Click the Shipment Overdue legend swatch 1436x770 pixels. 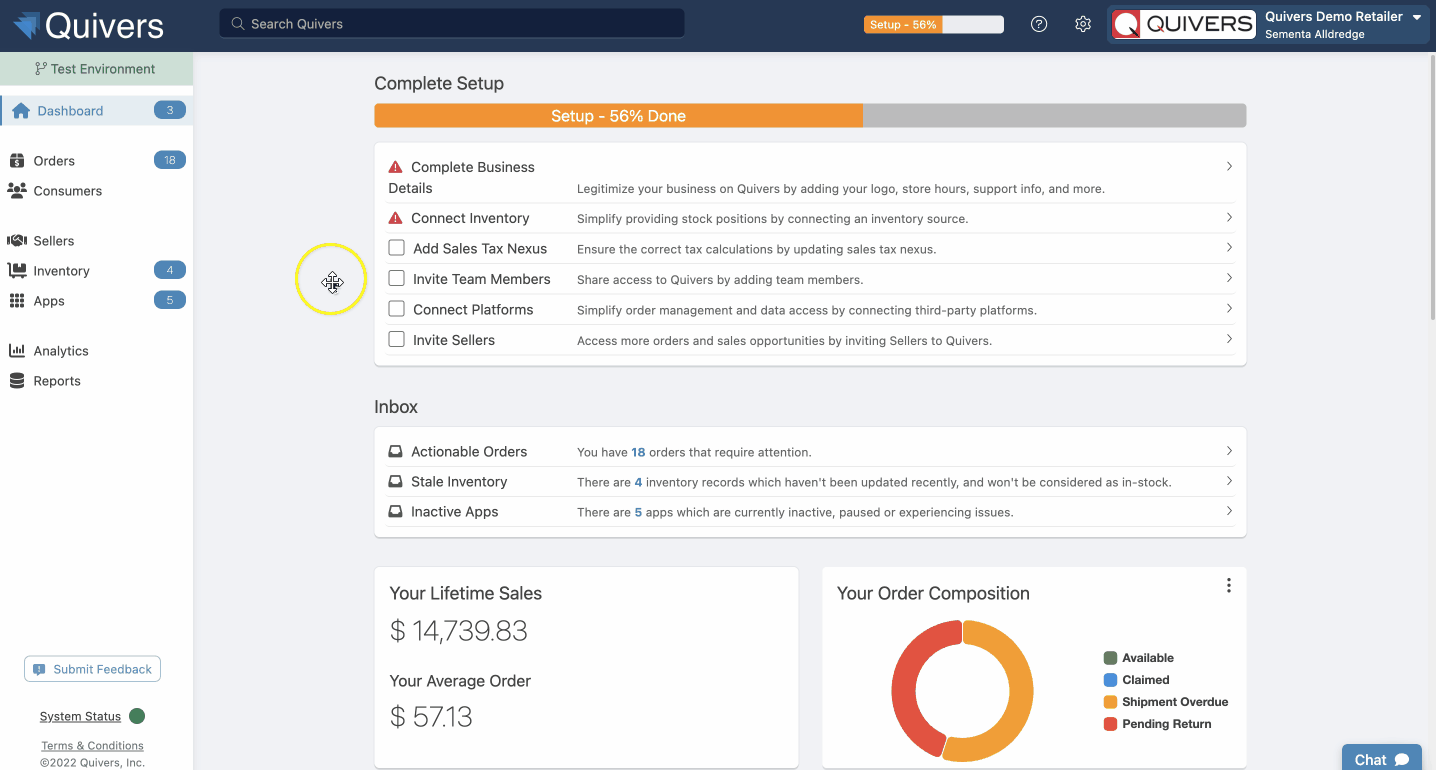[1110, 702]
